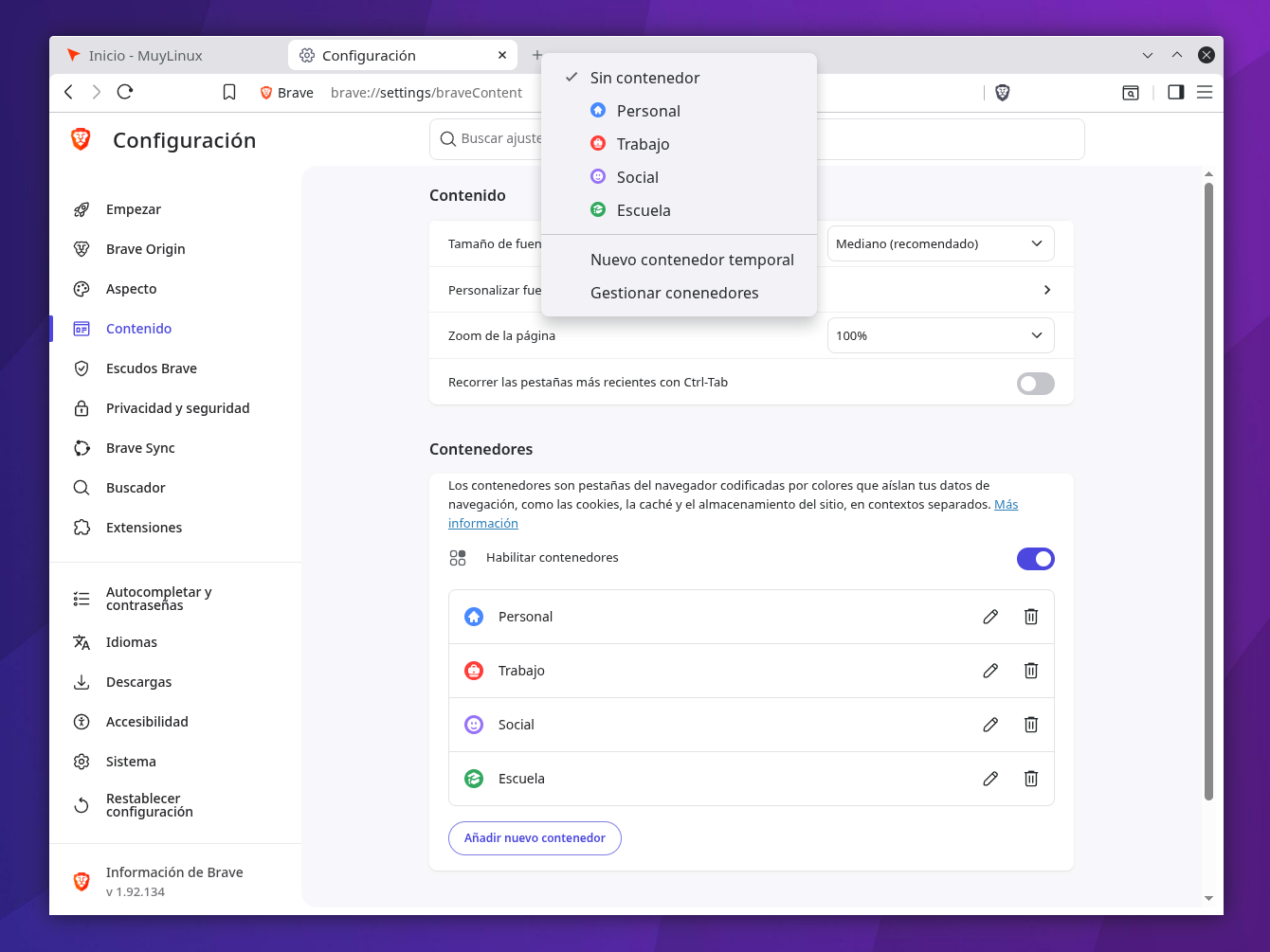This screenshot has width=1270, height=952.
Task: Choose Personal container in the popup menu
Action: [679, 111]
